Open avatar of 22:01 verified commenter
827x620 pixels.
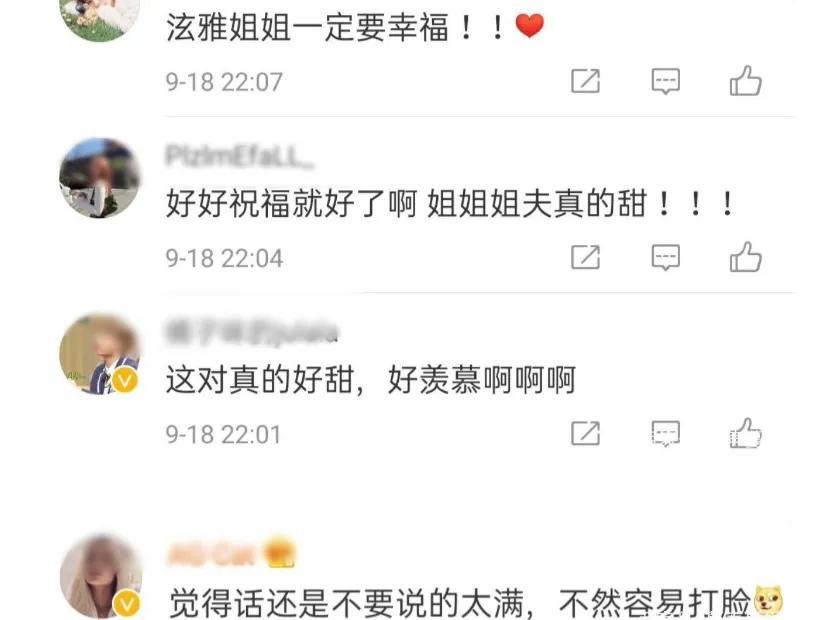[100, 354]
